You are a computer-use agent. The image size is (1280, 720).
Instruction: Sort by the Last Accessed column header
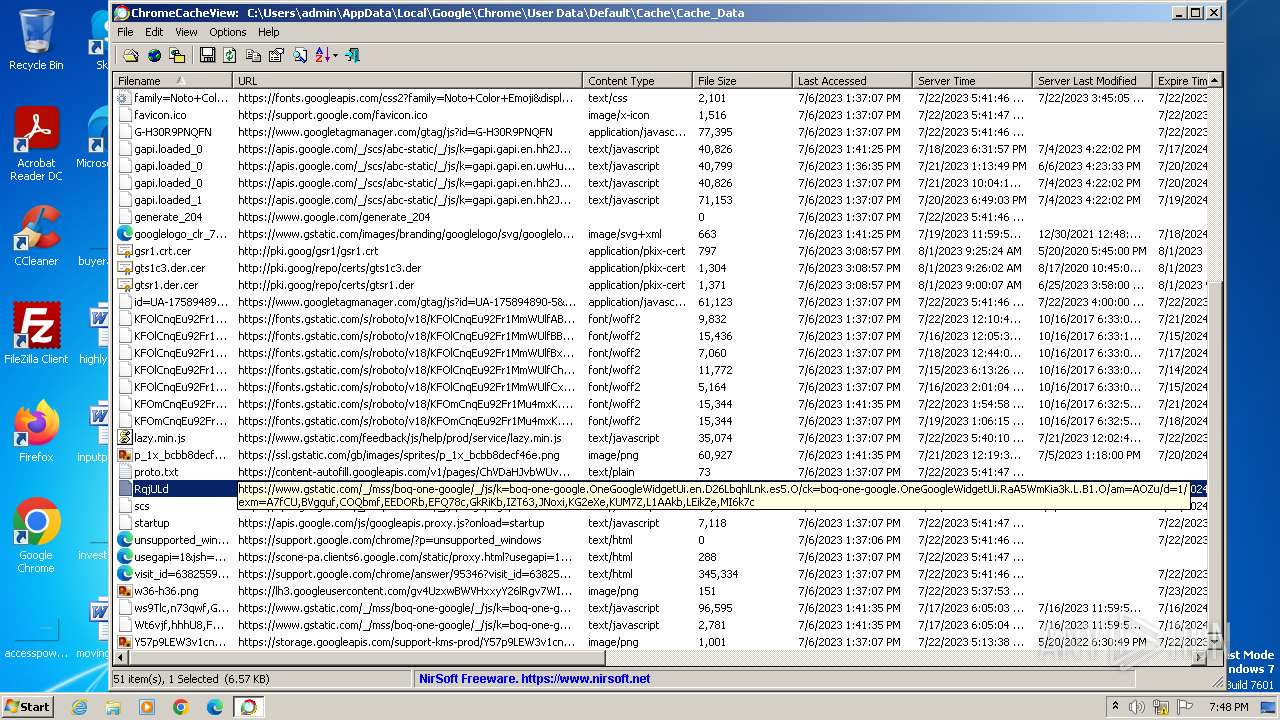[853, 81]
